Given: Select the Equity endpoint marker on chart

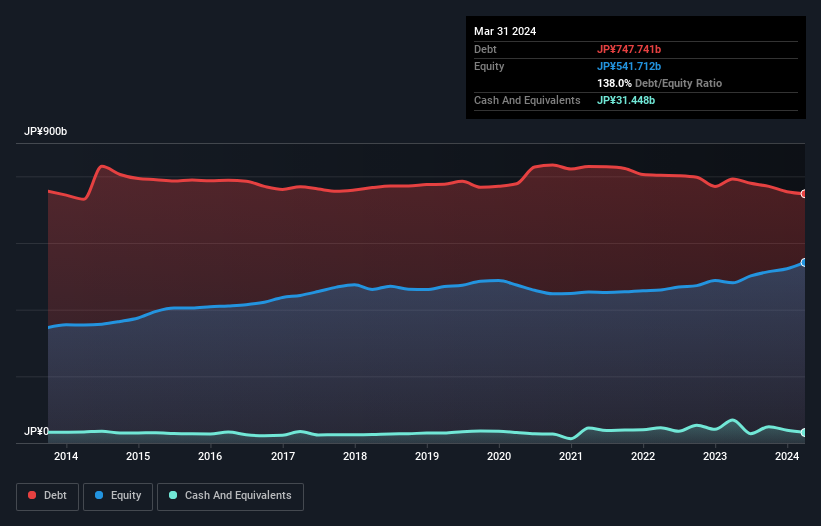Looking at the screenshot, I should click(804, 263).
